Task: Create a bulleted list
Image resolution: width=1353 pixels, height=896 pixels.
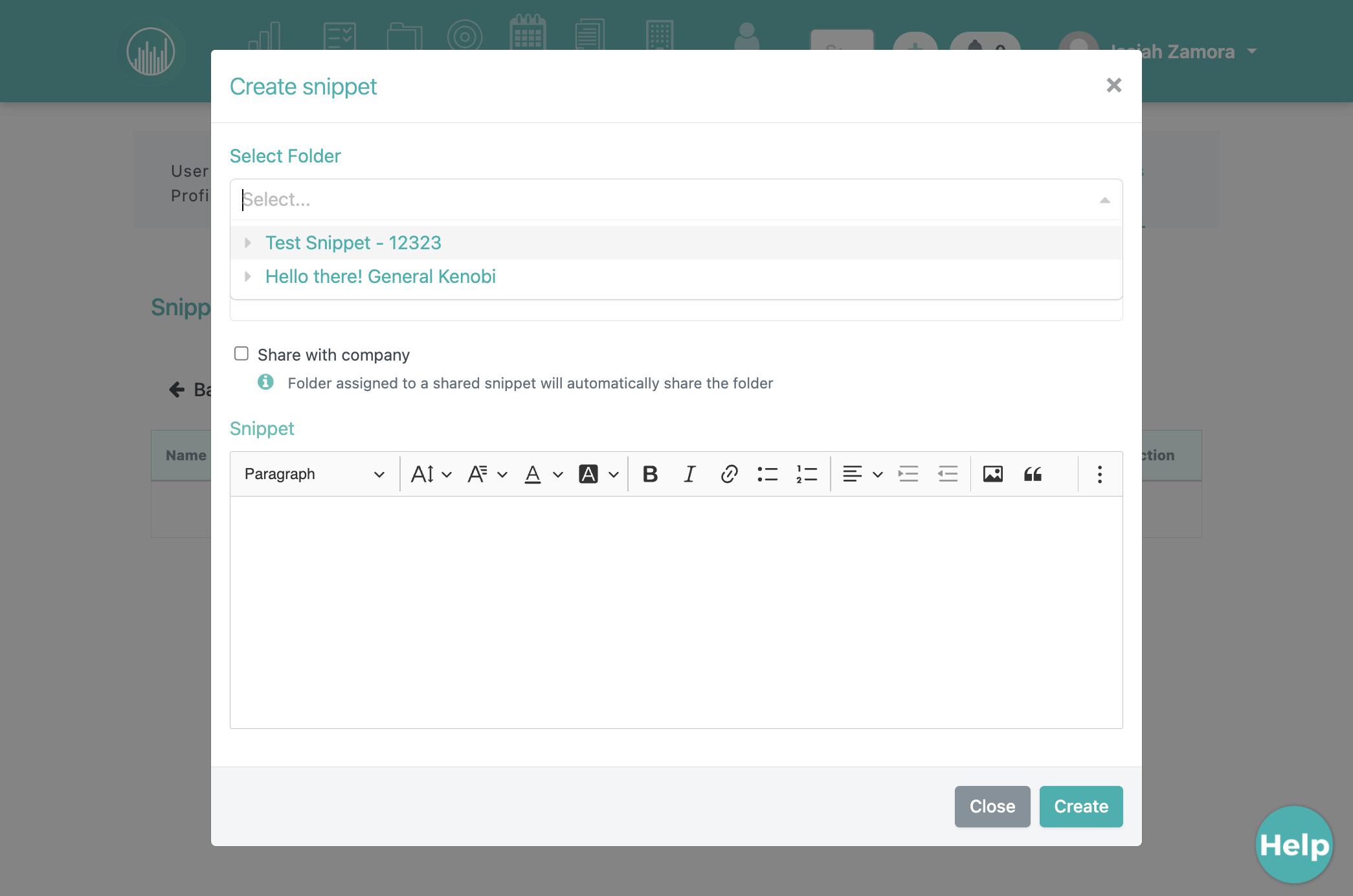Action: point(768,475)
